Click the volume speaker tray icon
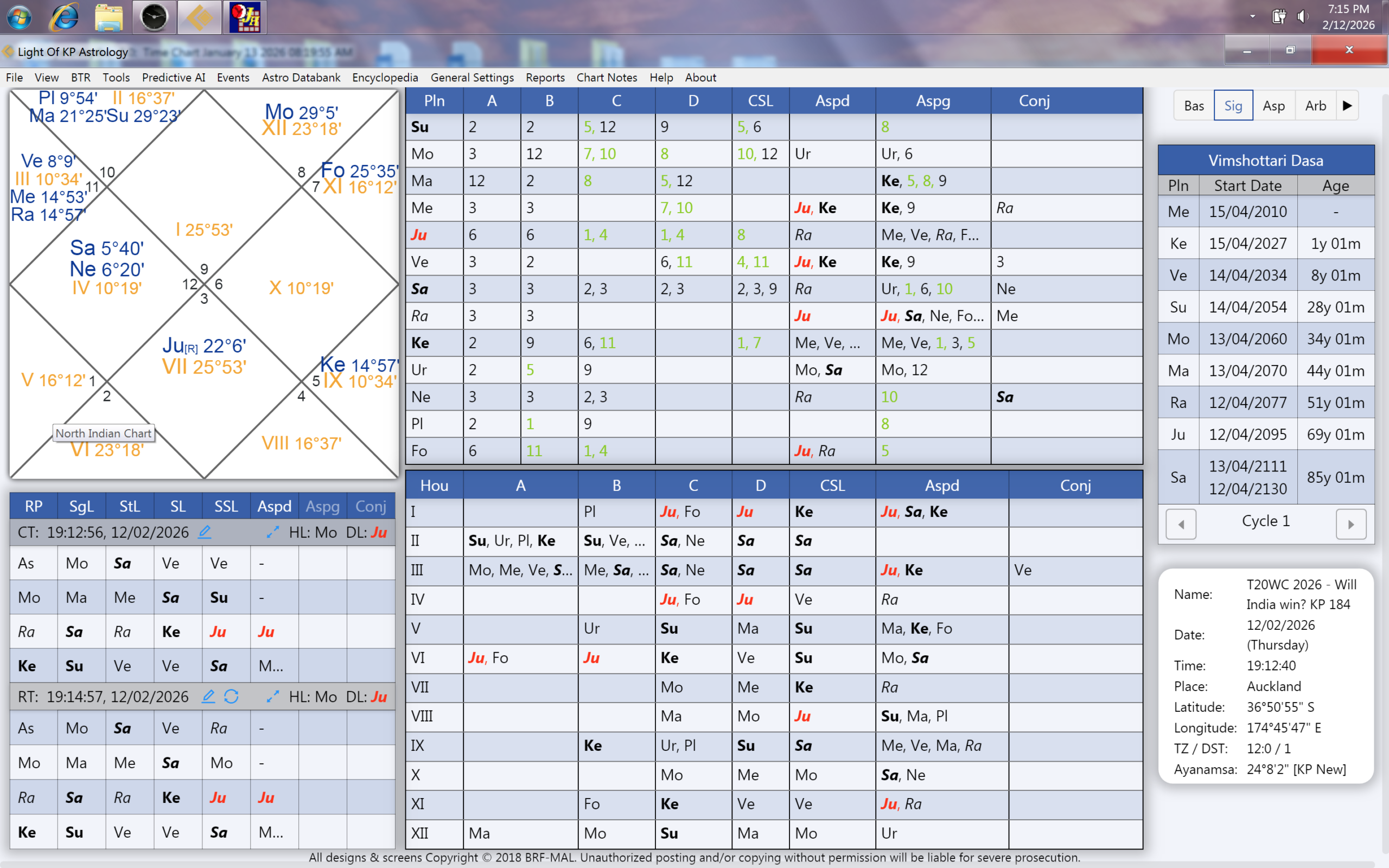The image size is (1389, 868). click(x=1303, y=16)
